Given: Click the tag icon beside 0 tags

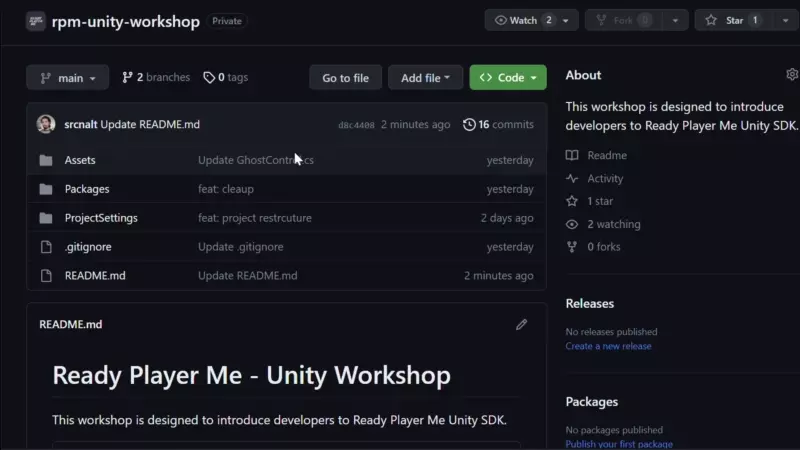Looking at the screenshot, I should [x=209, y=77].
